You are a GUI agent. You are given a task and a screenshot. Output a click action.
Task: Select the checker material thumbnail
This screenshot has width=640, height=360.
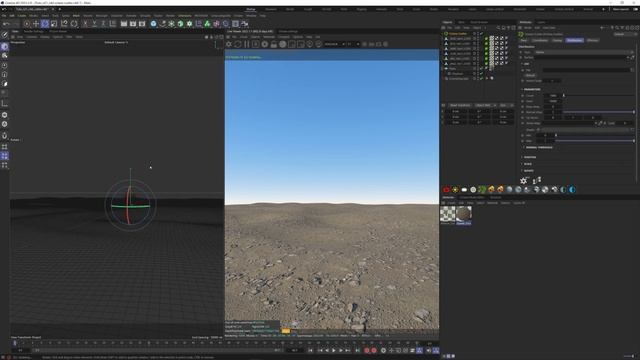pos(448,214)
